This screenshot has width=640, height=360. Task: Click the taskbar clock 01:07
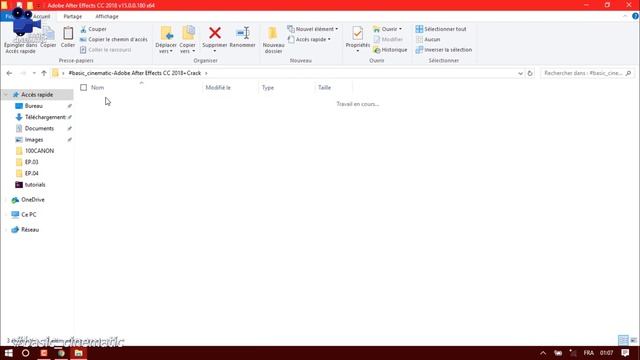click(607, 353)
